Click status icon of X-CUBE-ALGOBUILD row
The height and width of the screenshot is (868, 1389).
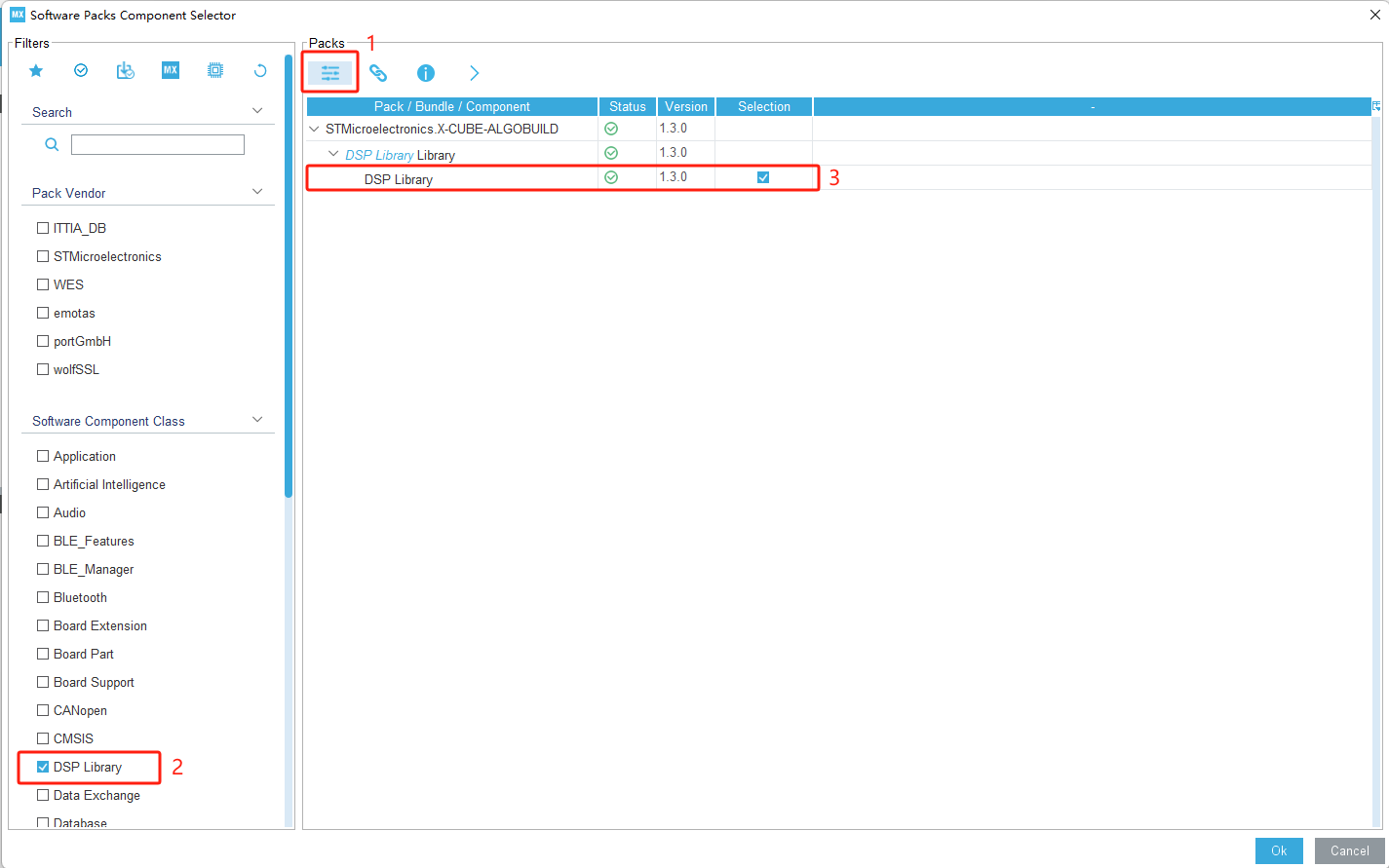(x=611, y=129)
